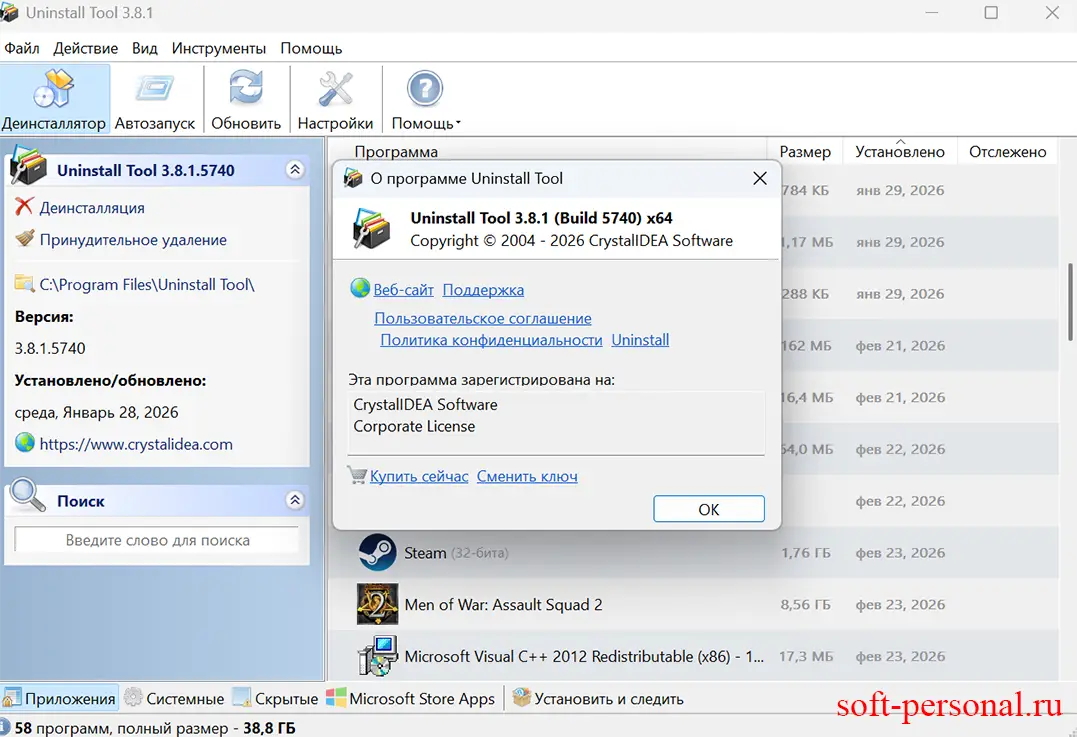Switch to the Системные tab

[x=174, y=699]
